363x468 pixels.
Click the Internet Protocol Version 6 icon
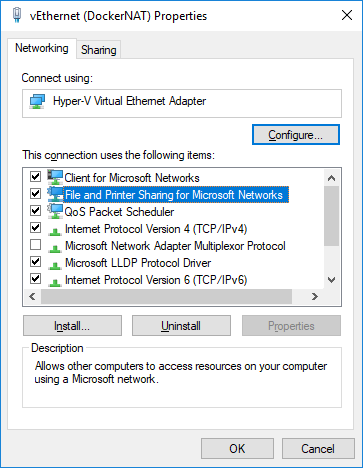pyautogui.click(x=55, y=281)
